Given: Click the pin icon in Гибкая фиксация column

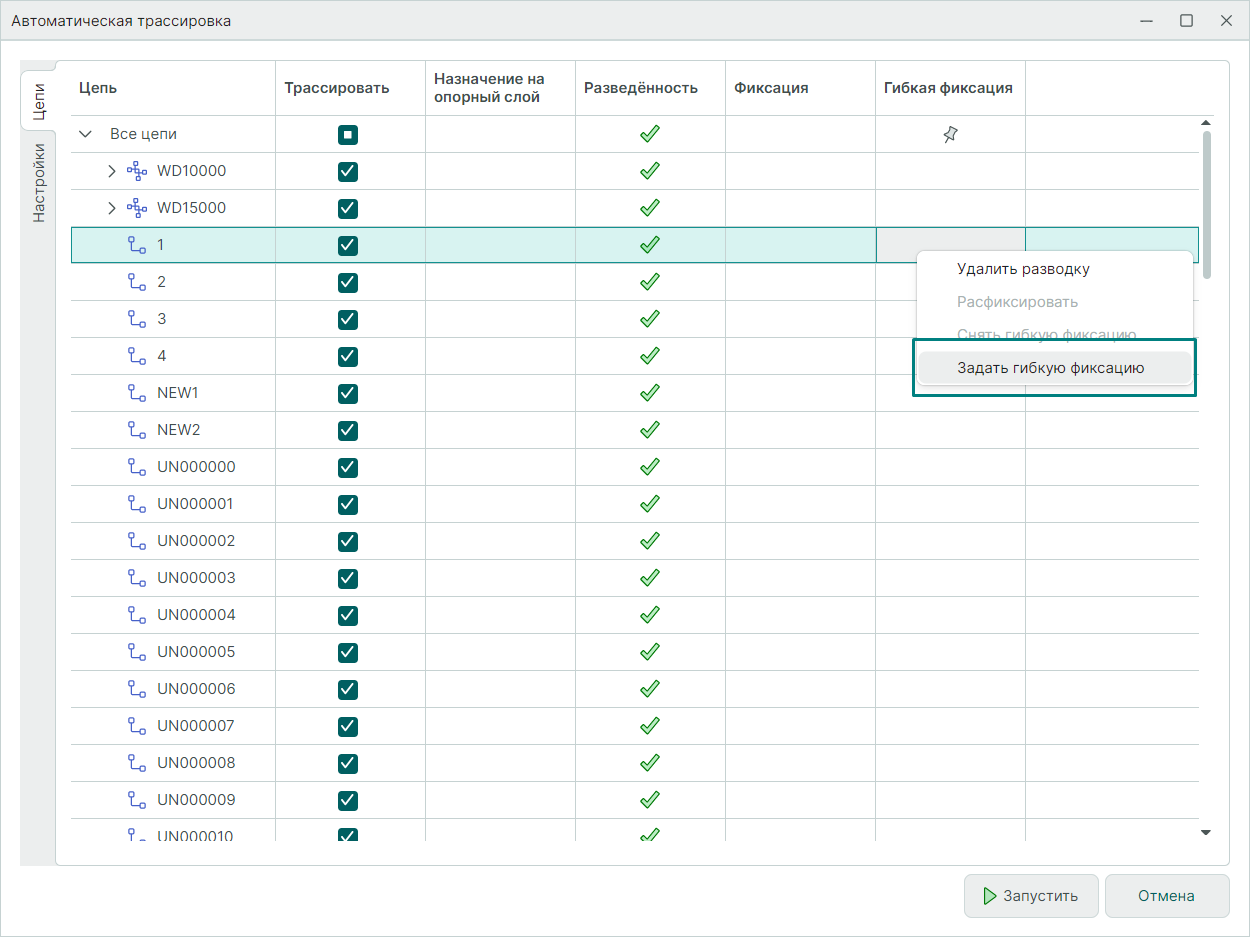Looking at the screenshot, I should [x=950, y=134].
